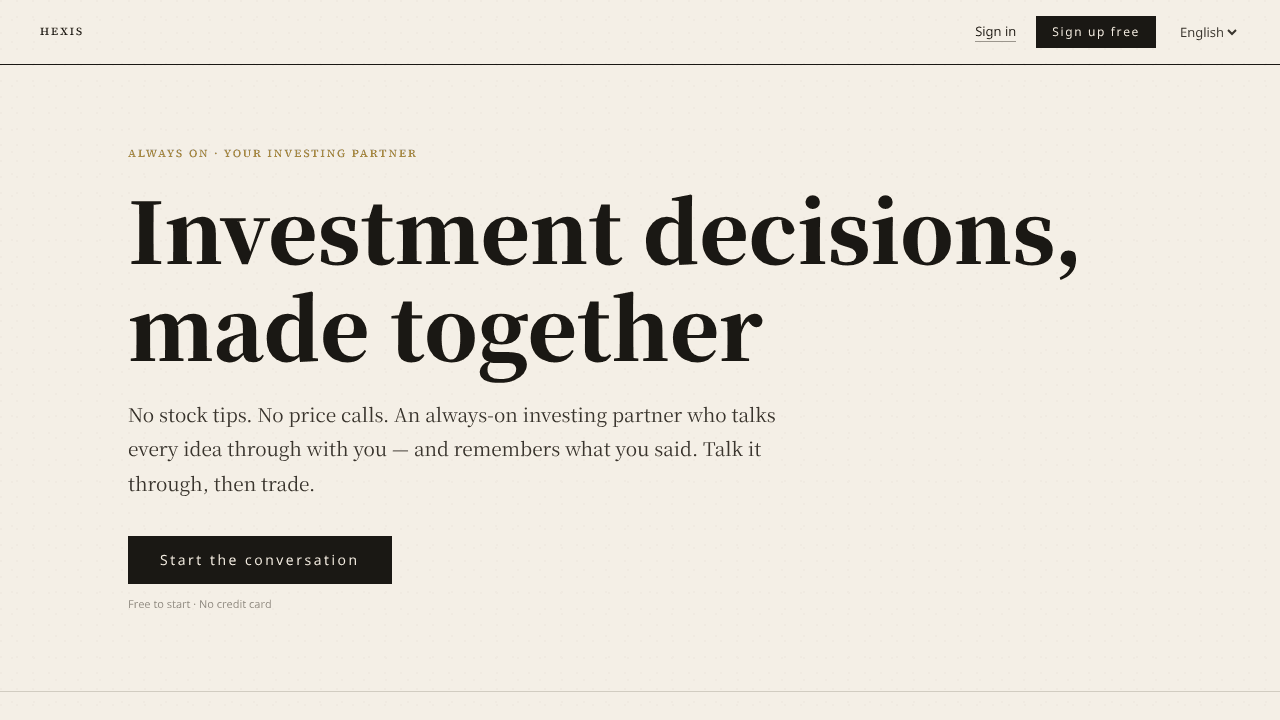Click the word 'Investment' in the headline
Image resolution: width=1280 pixels, height=720 pixels.
(375, 232)
